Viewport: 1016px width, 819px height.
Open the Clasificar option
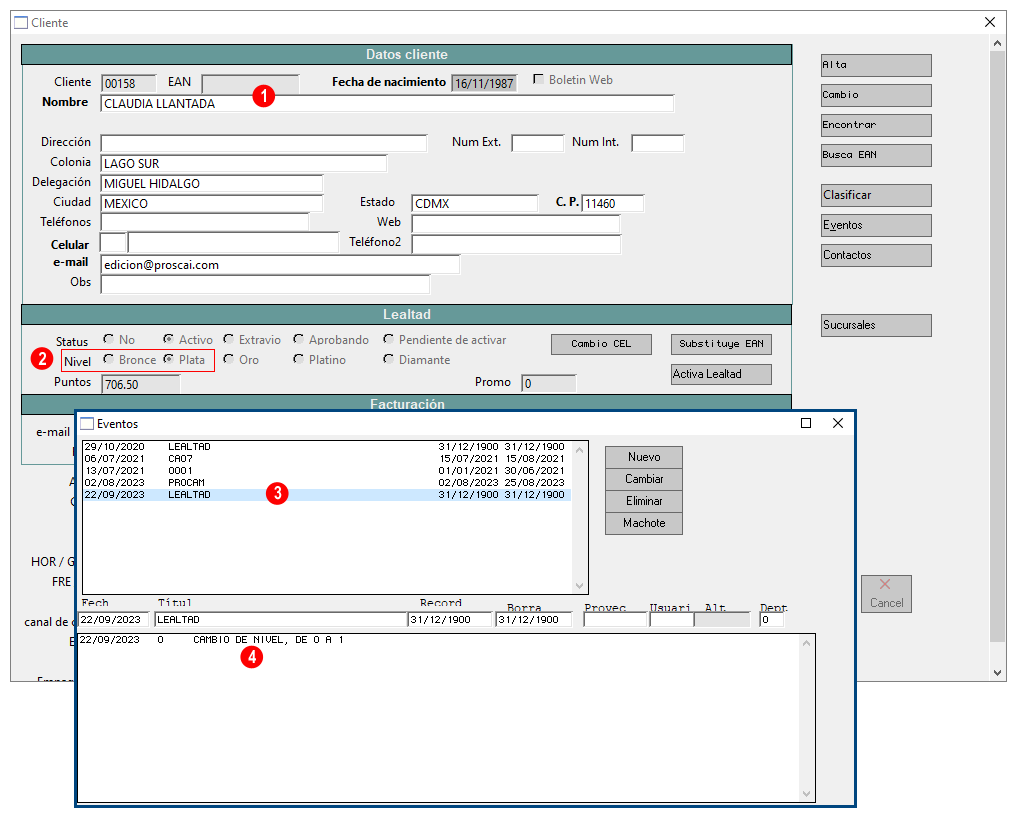click(x=876, y=195)
